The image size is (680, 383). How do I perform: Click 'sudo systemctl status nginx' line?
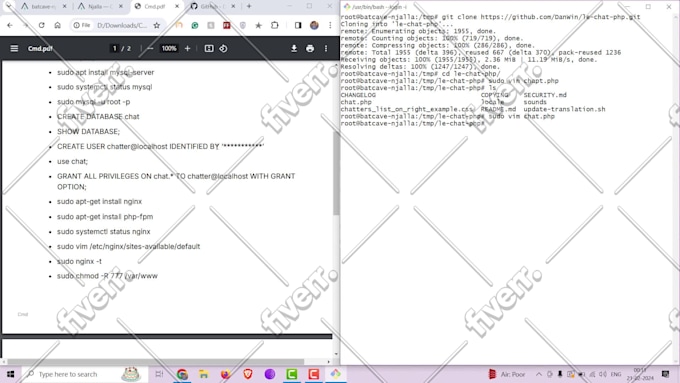coord(104,232)
